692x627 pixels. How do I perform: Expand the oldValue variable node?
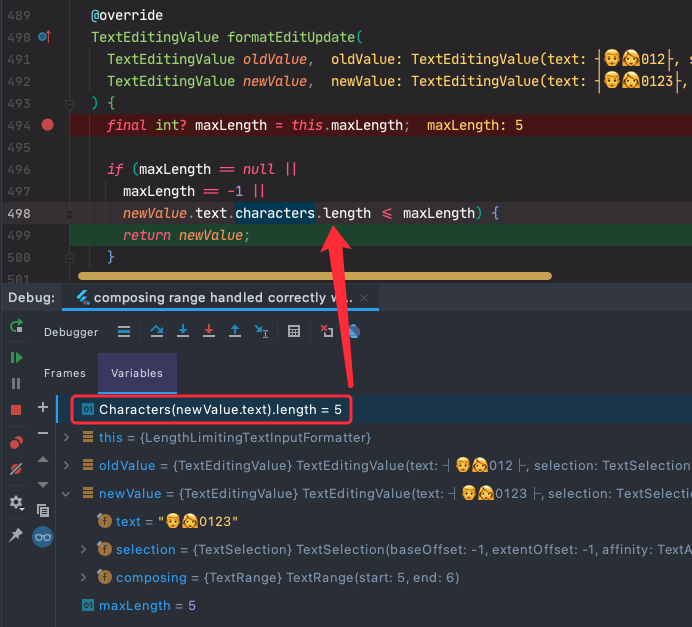pos(66,466)
